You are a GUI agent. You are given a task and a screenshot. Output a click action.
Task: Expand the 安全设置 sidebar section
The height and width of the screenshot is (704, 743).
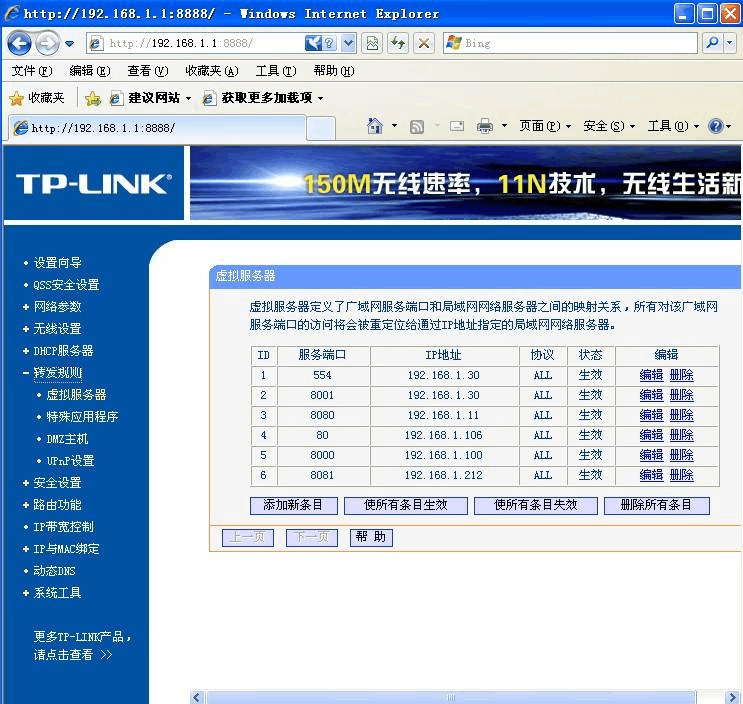57,483
